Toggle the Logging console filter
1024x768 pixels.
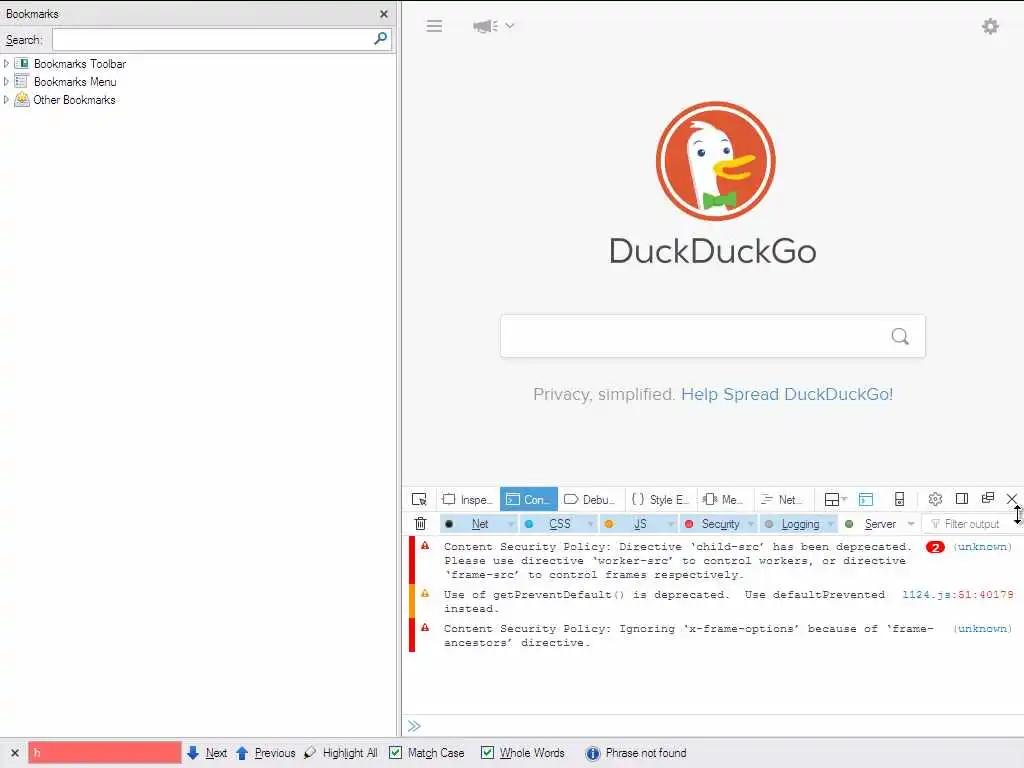(792, 524)
